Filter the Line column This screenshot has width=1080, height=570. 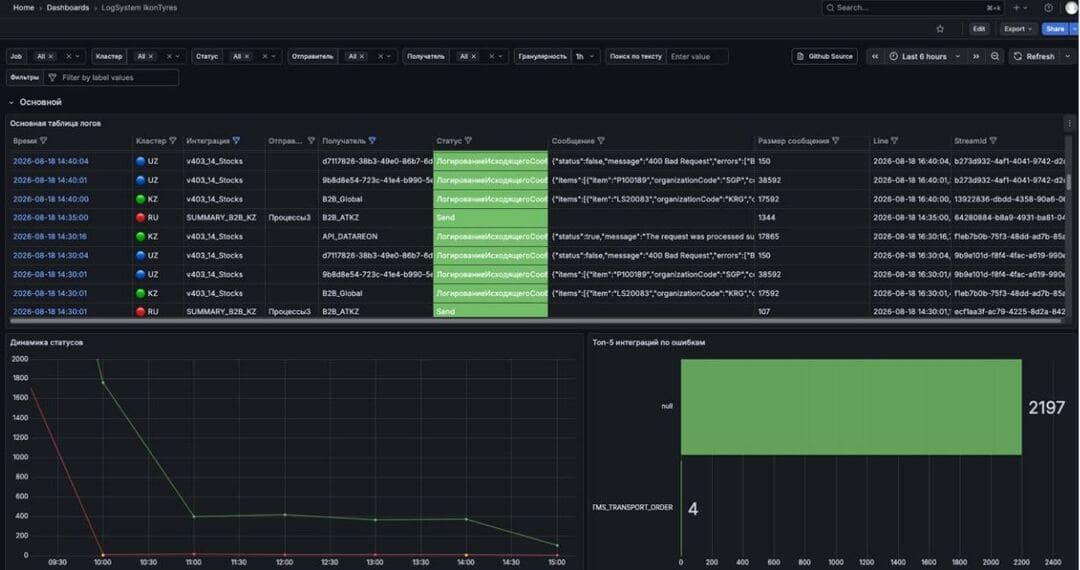coord(894,141)
